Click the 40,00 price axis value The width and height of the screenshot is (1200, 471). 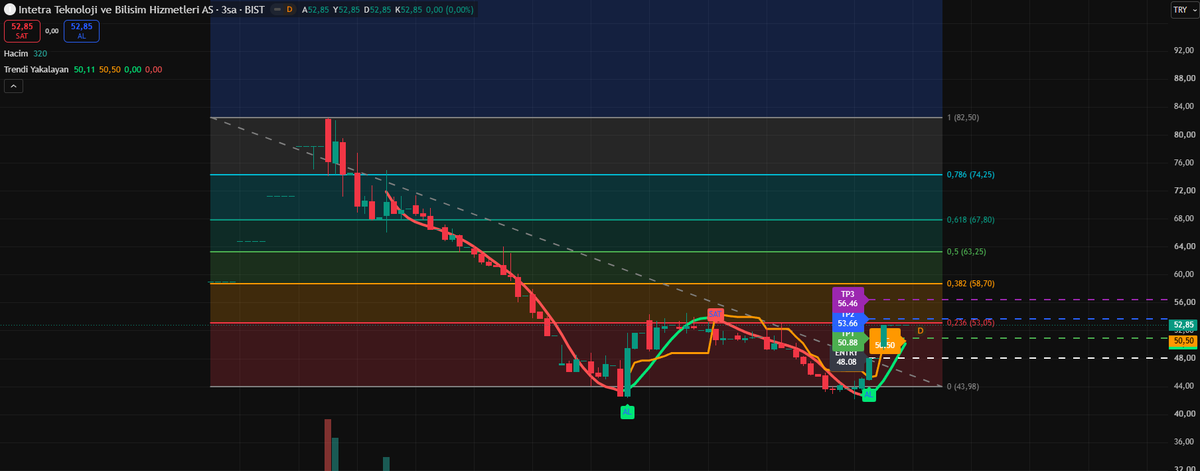[x=1183, y=413]
